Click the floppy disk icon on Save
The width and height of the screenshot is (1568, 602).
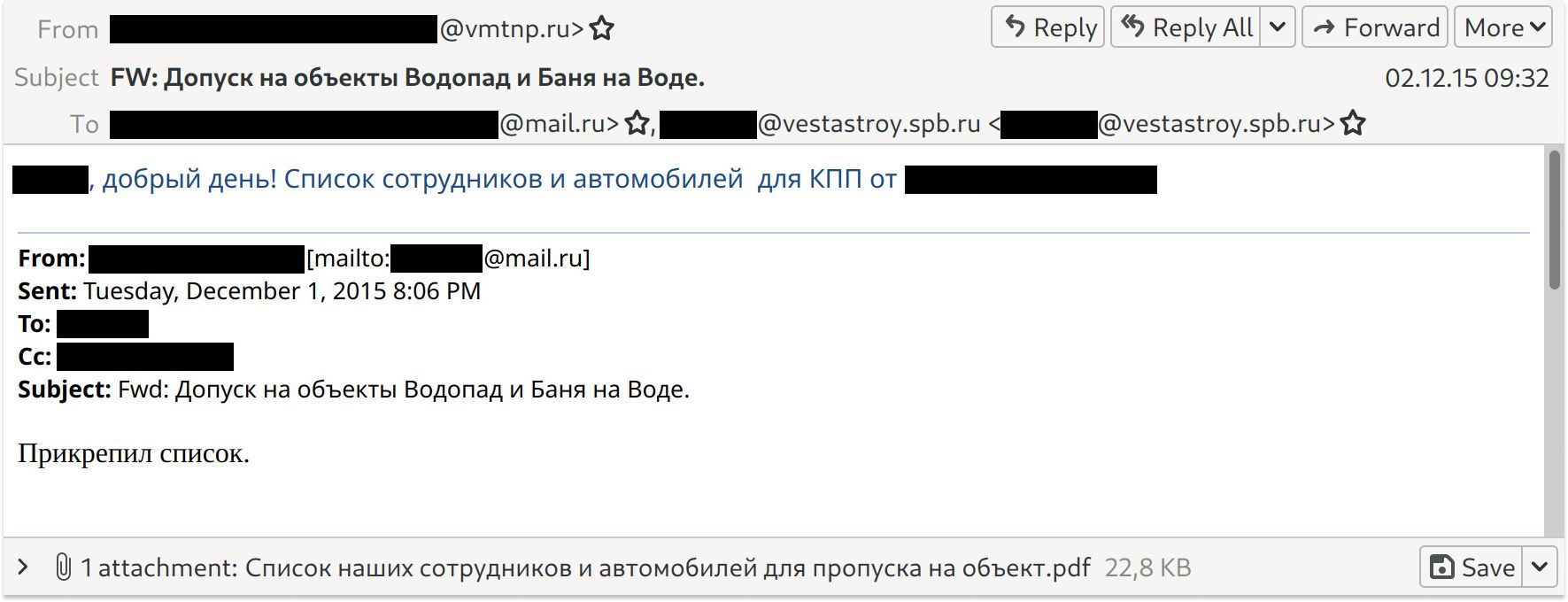[1442, 567]
